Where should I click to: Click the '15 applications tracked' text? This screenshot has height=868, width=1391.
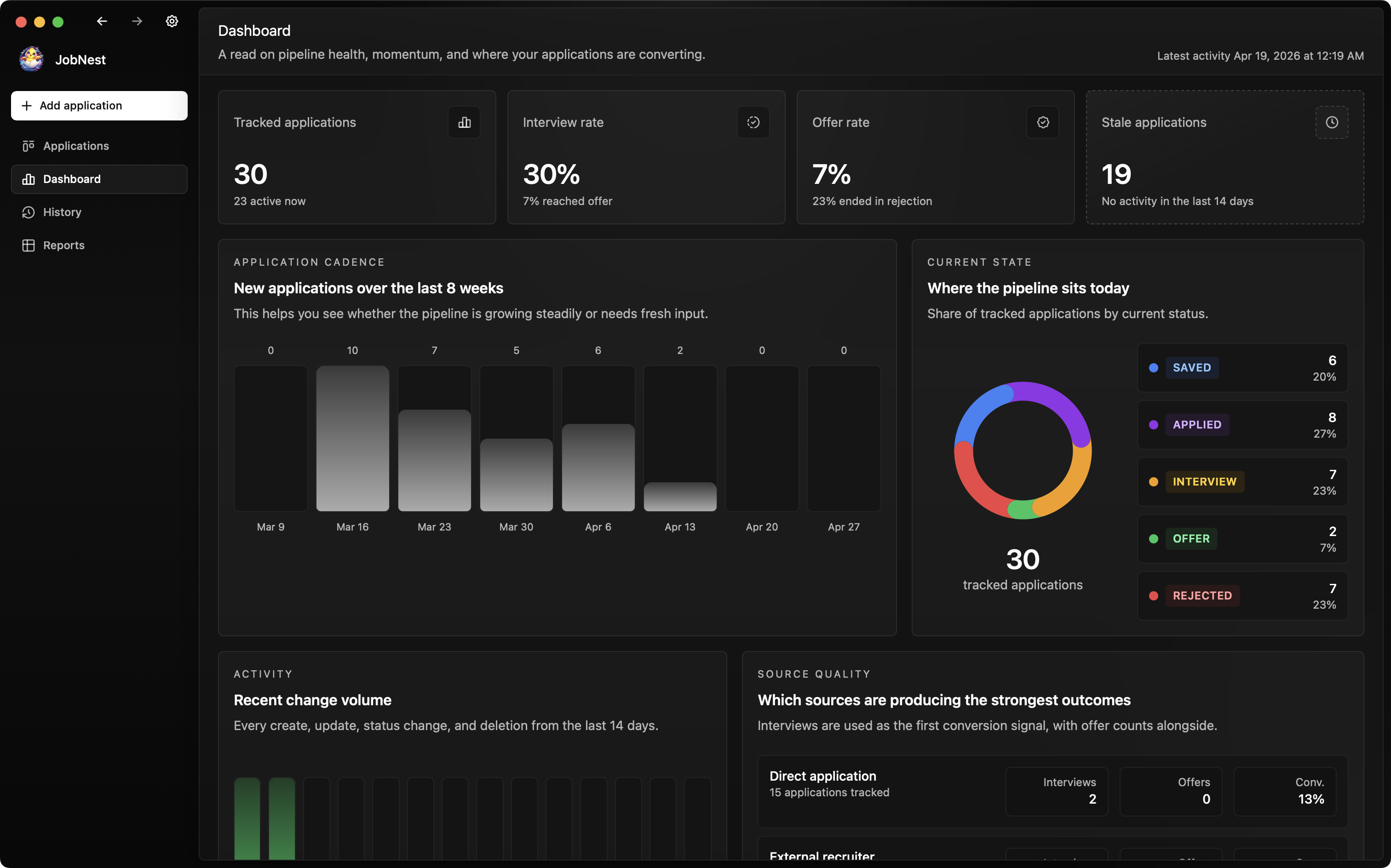[x=829, y=793]
